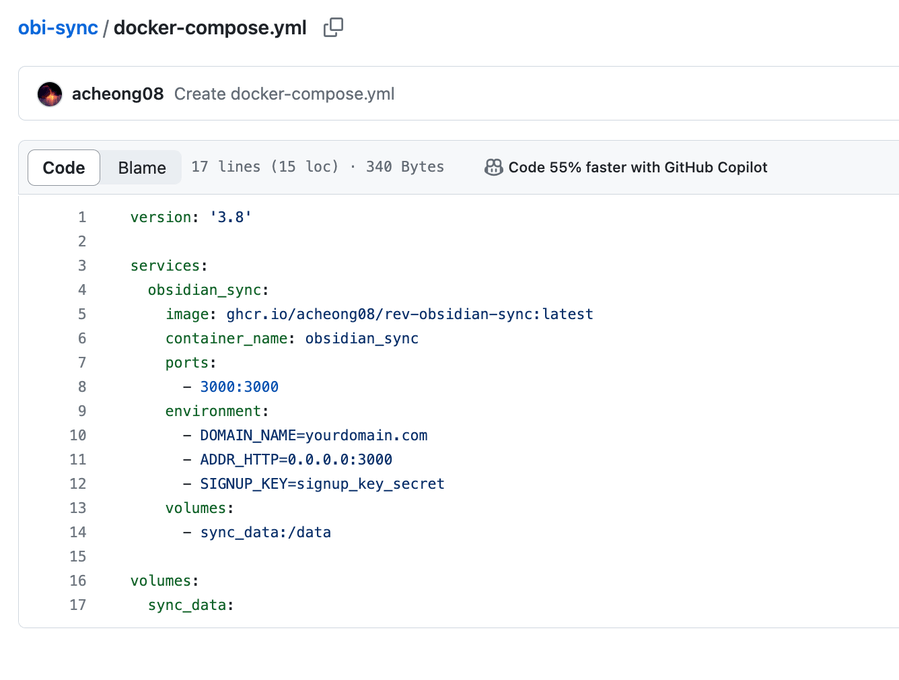The height and width of the screenshot is (680, 899).
Task: Click the 'SIGNUP_KEY=signup_key_secret' entry
Action: click(322, 484)
